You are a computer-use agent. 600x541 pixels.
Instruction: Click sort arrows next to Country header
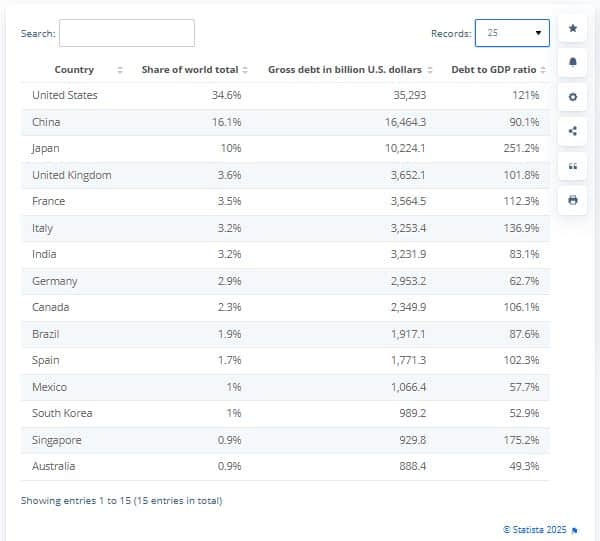[x=120, y=70]
